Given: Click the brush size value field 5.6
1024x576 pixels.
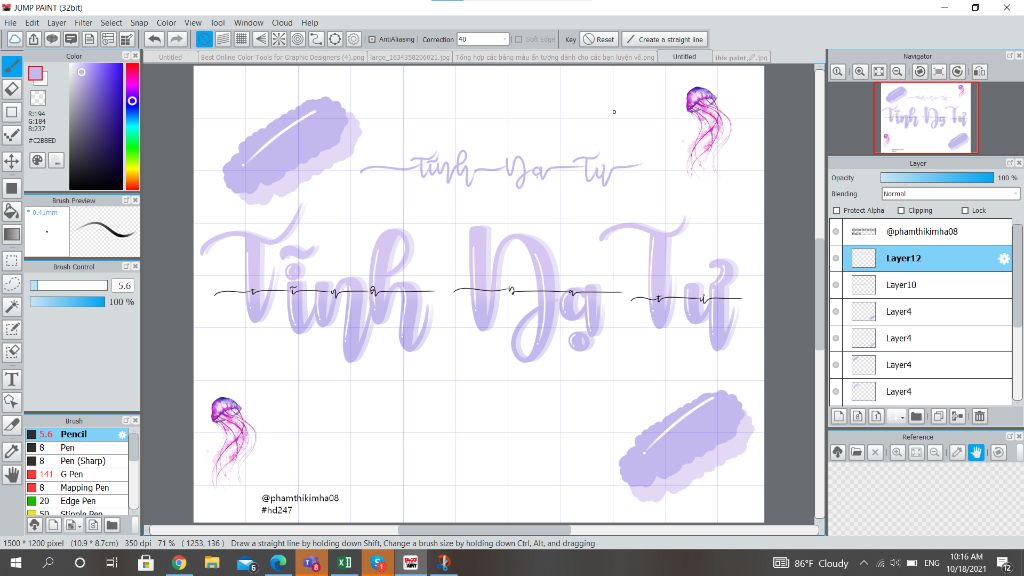Looking at the screenshot, I should (x=123, y=285).
